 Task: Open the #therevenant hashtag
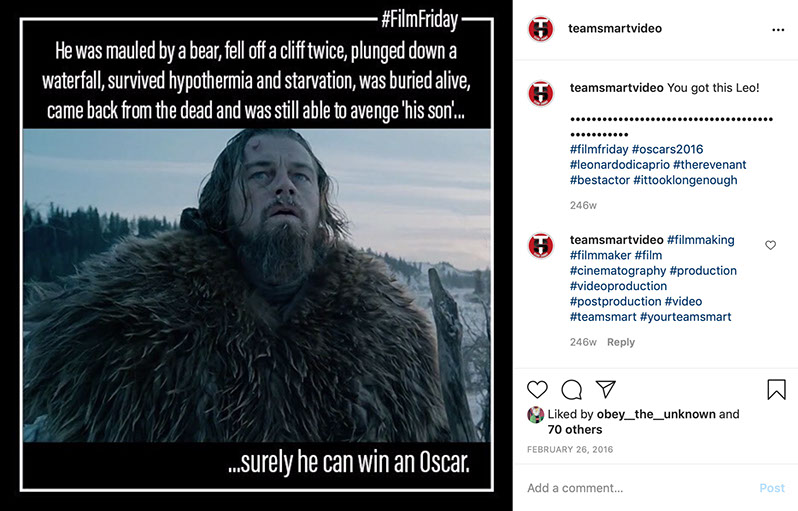coord(710,165)
